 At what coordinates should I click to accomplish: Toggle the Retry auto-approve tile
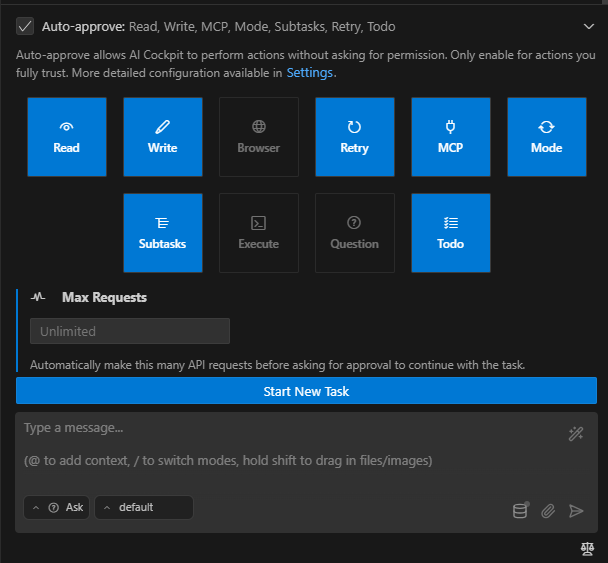tap(355, 137)
